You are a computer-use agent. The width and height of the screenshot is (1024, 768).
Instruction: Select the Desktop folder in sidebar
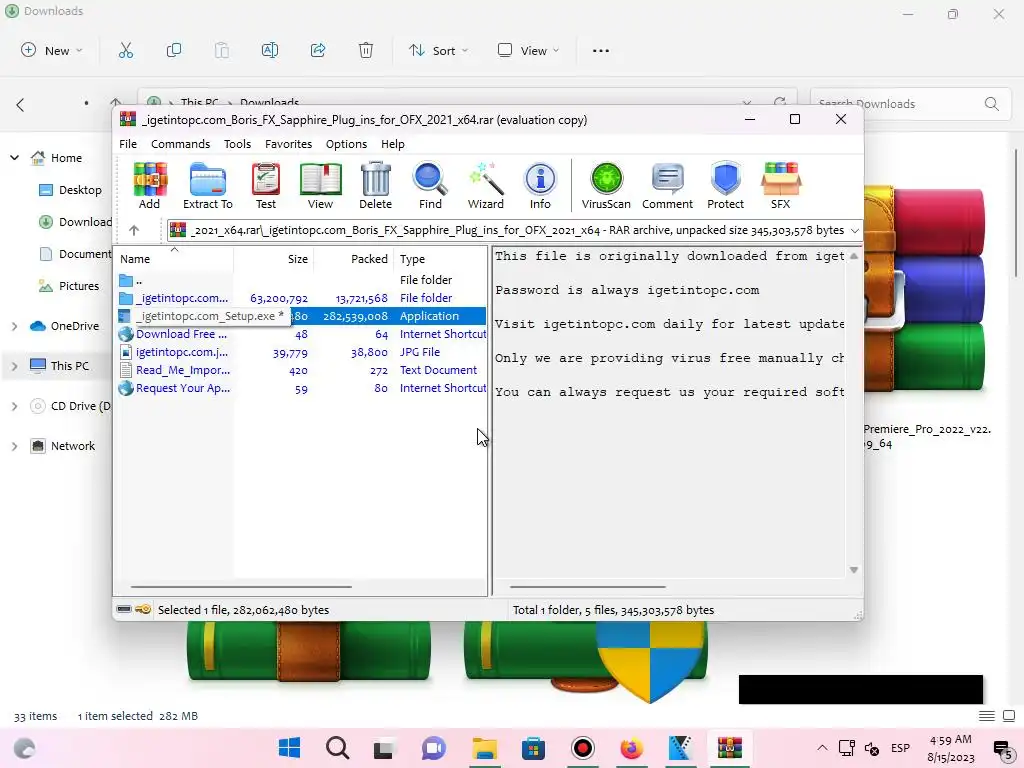pos(71,190)
